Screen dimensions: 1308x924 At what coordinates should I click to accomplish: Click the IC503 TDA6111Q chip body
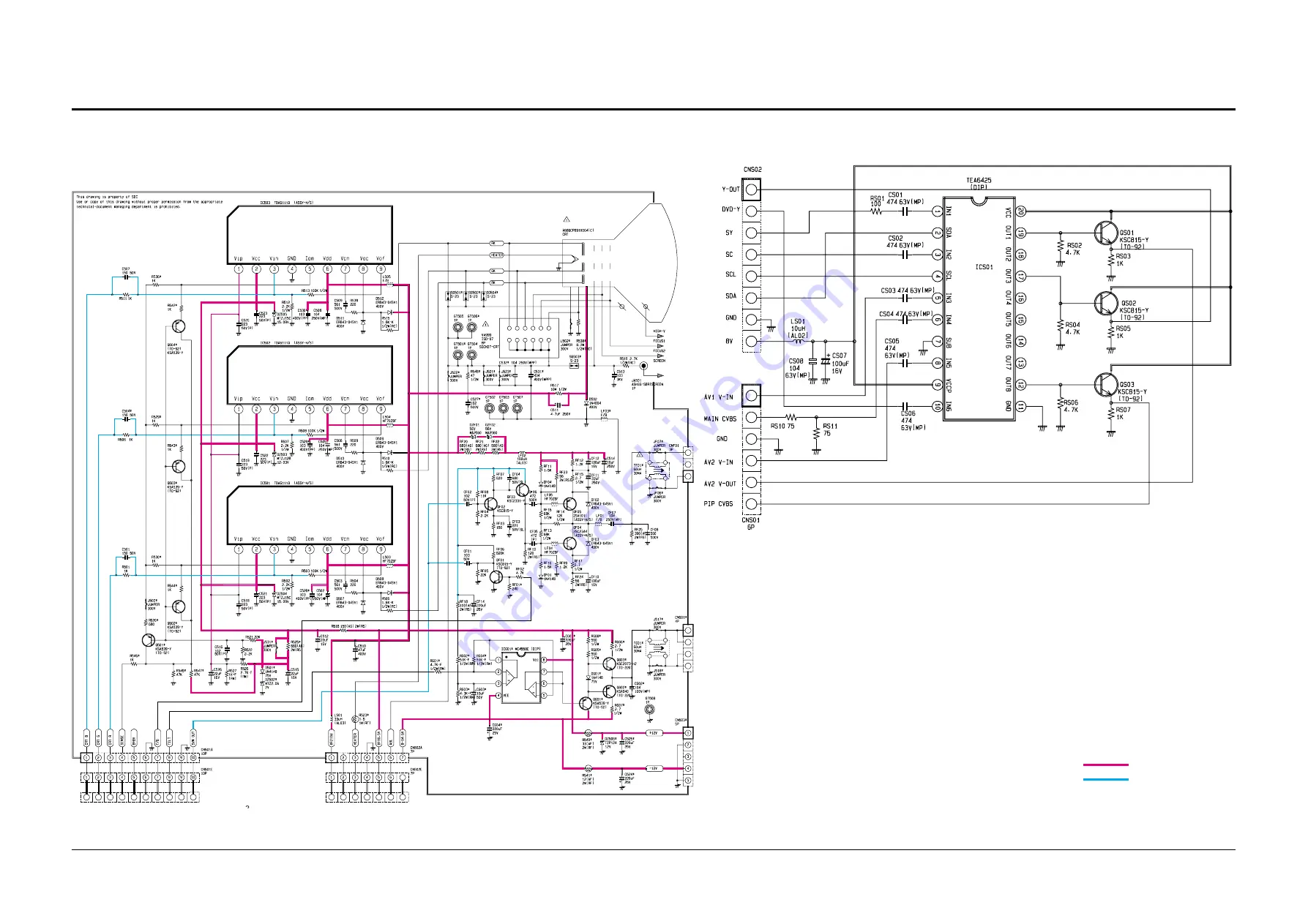click(x=310, y=235)
